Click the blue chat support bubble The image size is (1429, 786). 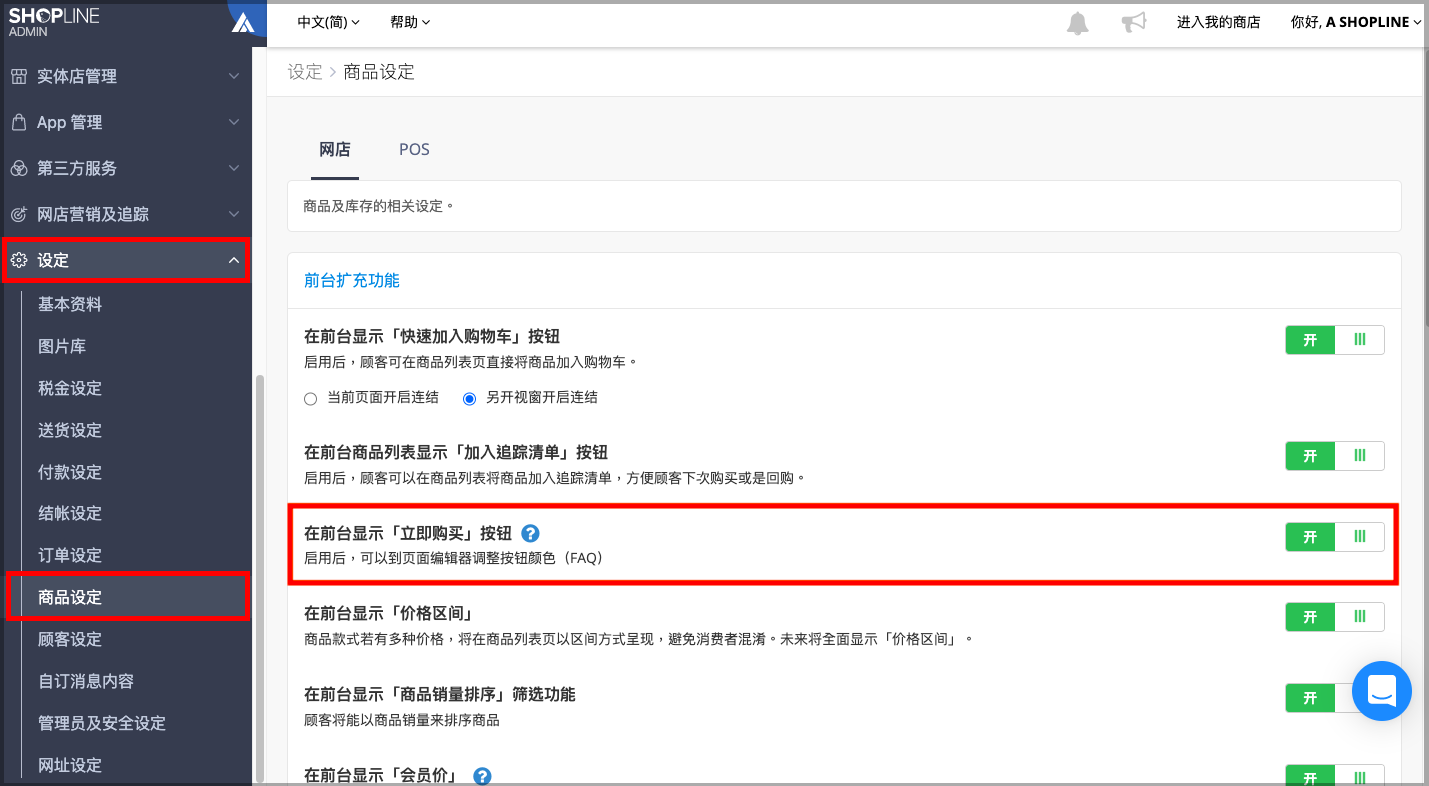(x=1381, y=690)
